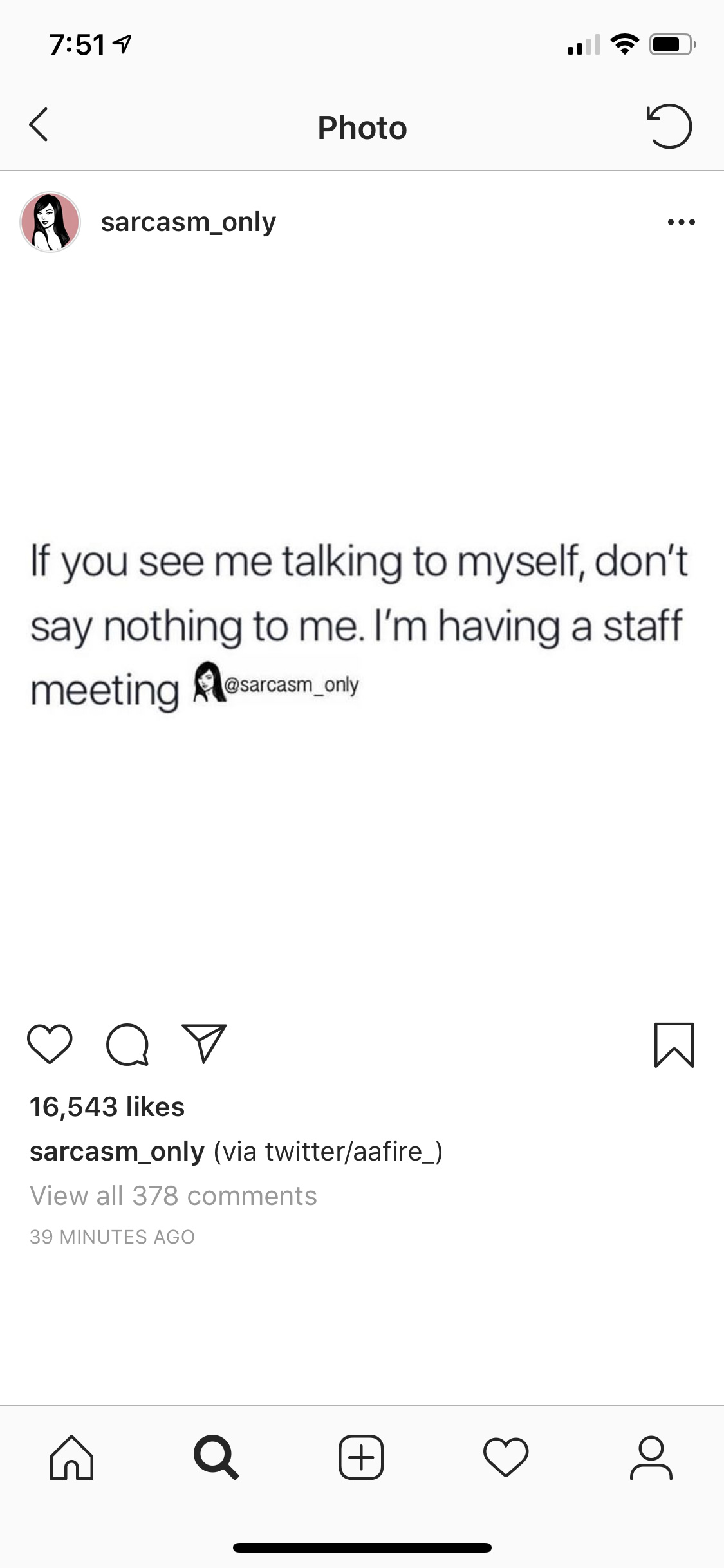Open Search and explore tab
Screen dimensions: 724x1568
[216, 1458]
